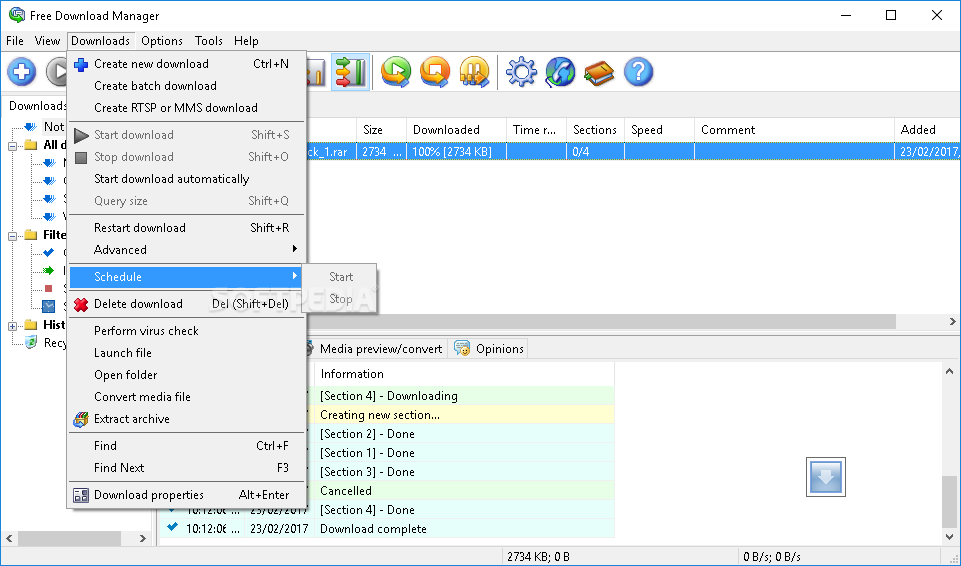
Task: Select Convert media file
Action: click(x=187, y=397)
